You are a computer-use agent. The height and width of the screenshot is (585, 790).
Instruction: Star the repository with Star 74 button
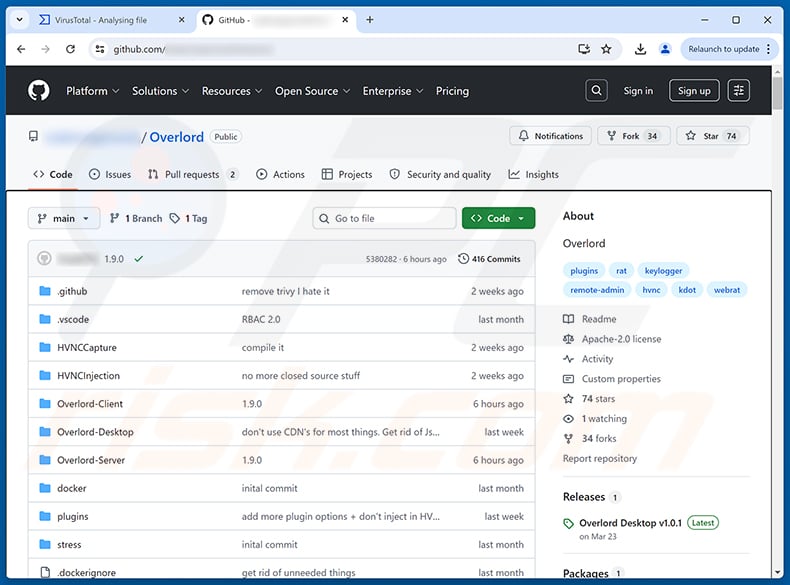click(712, 136)
